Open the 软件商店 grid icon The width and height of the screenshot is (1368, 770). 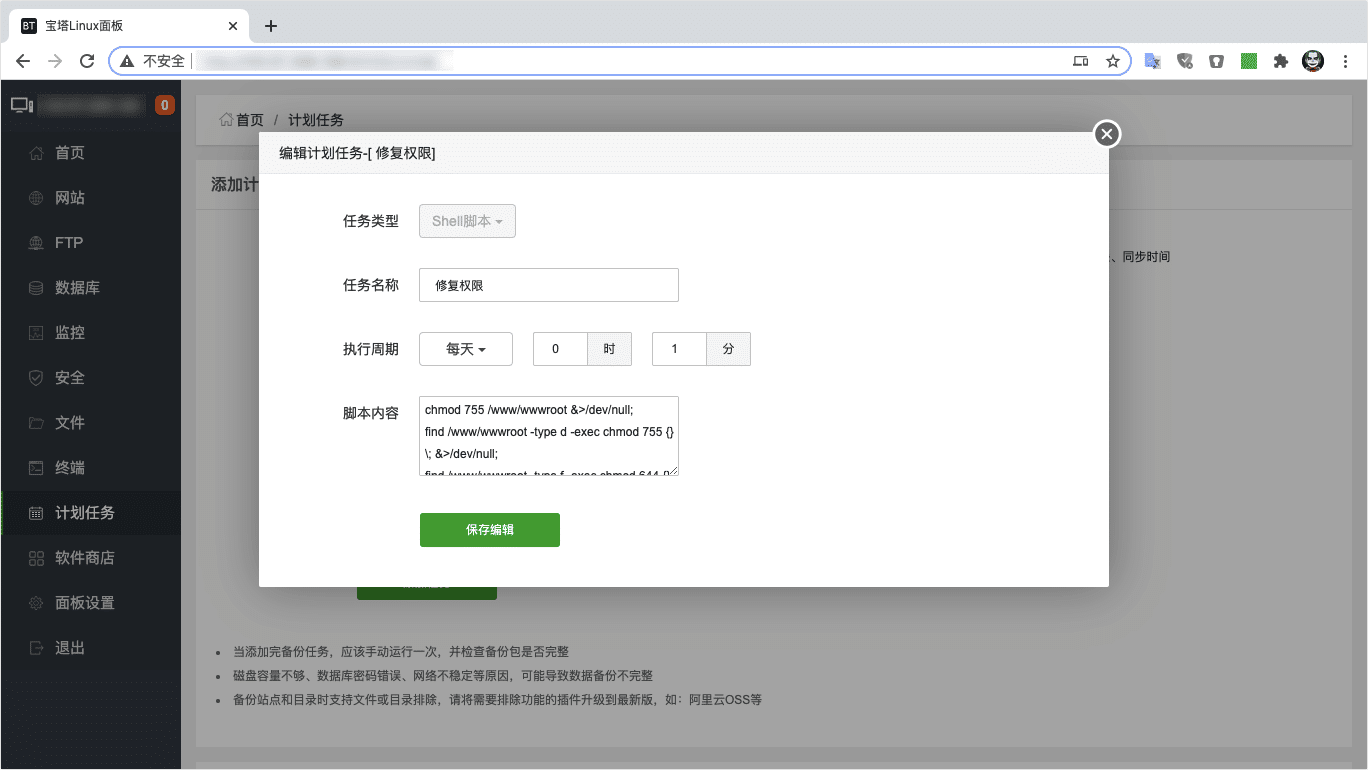[x=36, y=558]
